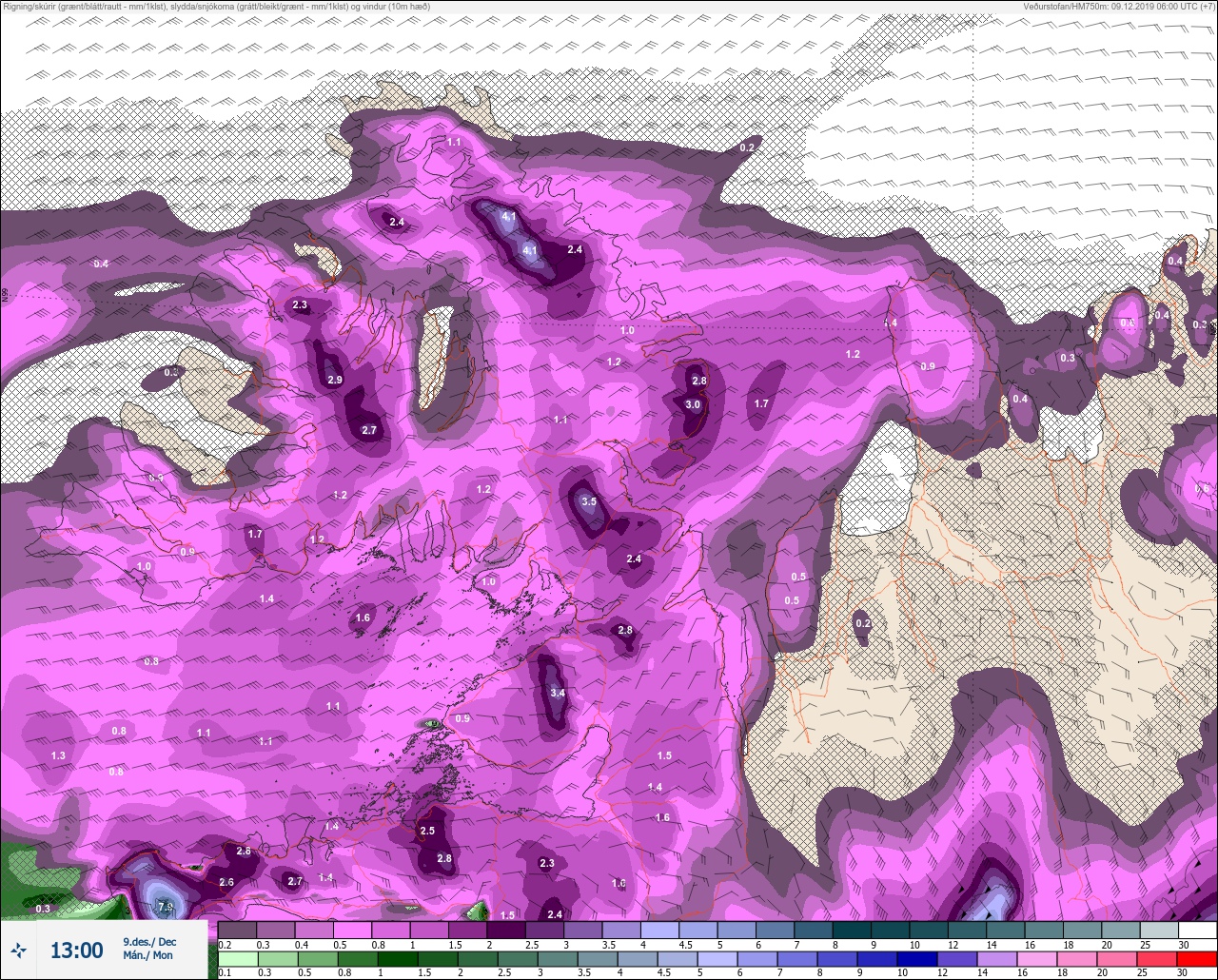Click the 0.6 precipitation value on the map
The height and width of the screenshot is (980, 1218).
click(1202, 488)
